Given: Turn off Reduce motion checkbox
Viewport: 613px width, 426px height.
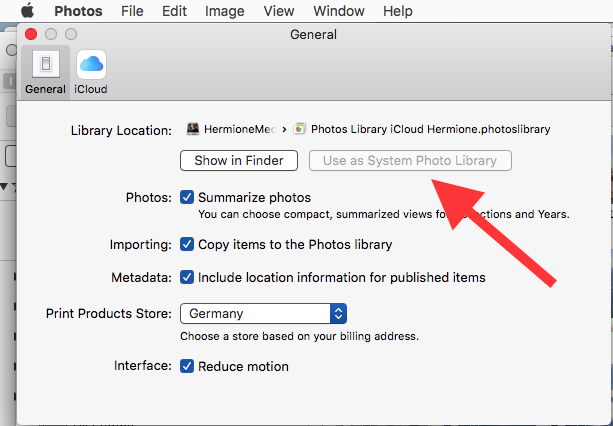Looking at the screenshot, I should point(187,366).
